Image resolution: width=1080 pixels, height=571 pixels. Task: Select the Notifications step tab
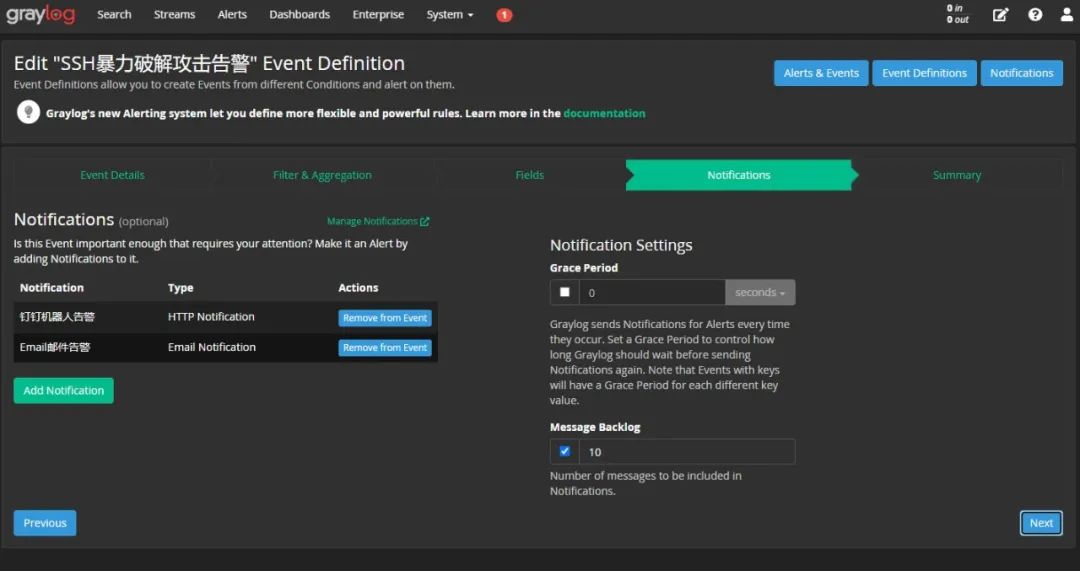pos(738,175)
